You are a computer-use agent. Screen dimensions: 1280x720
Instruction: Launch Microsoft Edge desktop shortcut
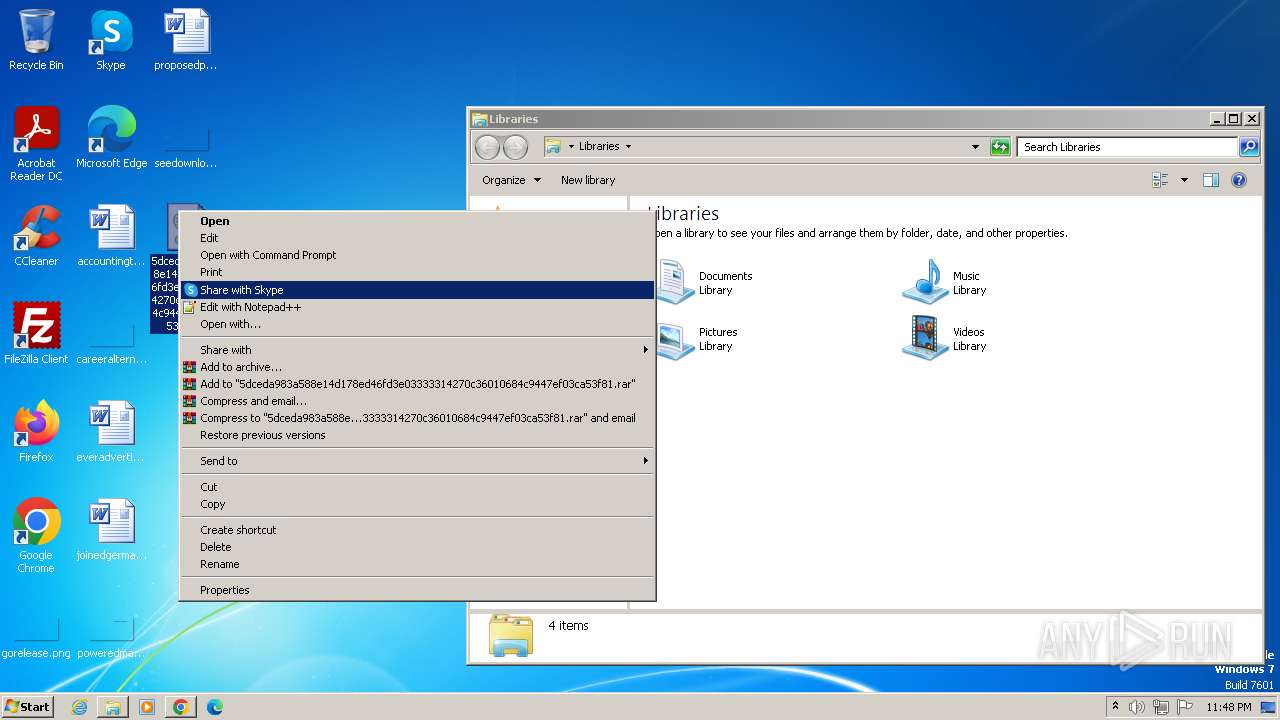click(111, 138)
